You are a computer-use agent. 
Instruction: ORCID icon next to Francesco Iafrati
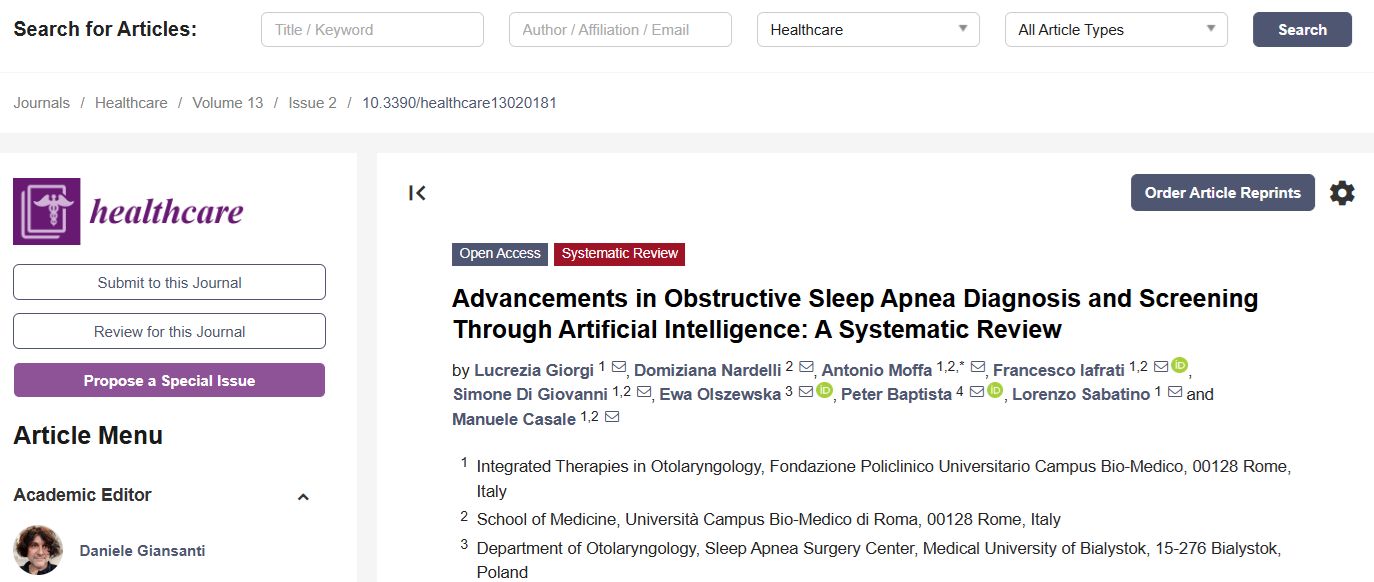pos(1179,365)
